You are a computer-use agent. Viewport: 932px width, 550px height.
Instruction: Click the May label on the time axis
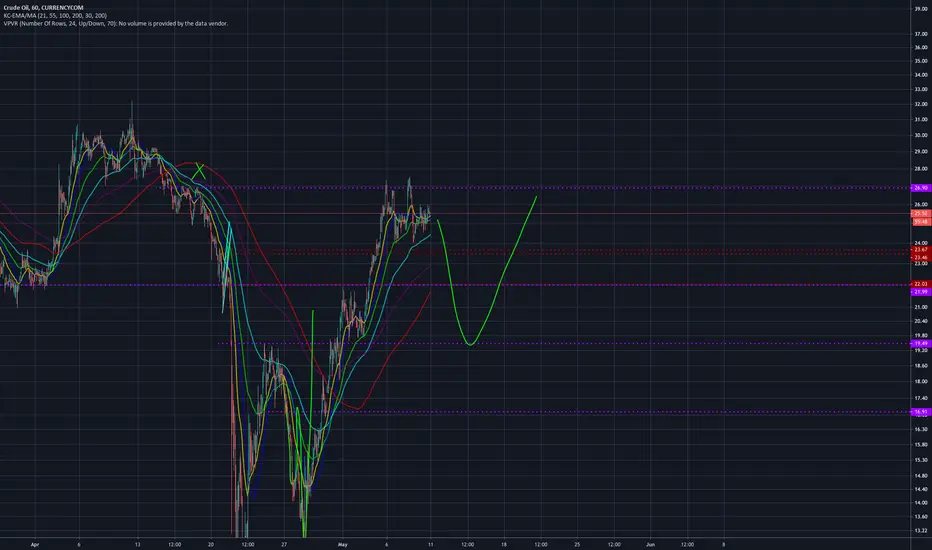pos(342,544)
